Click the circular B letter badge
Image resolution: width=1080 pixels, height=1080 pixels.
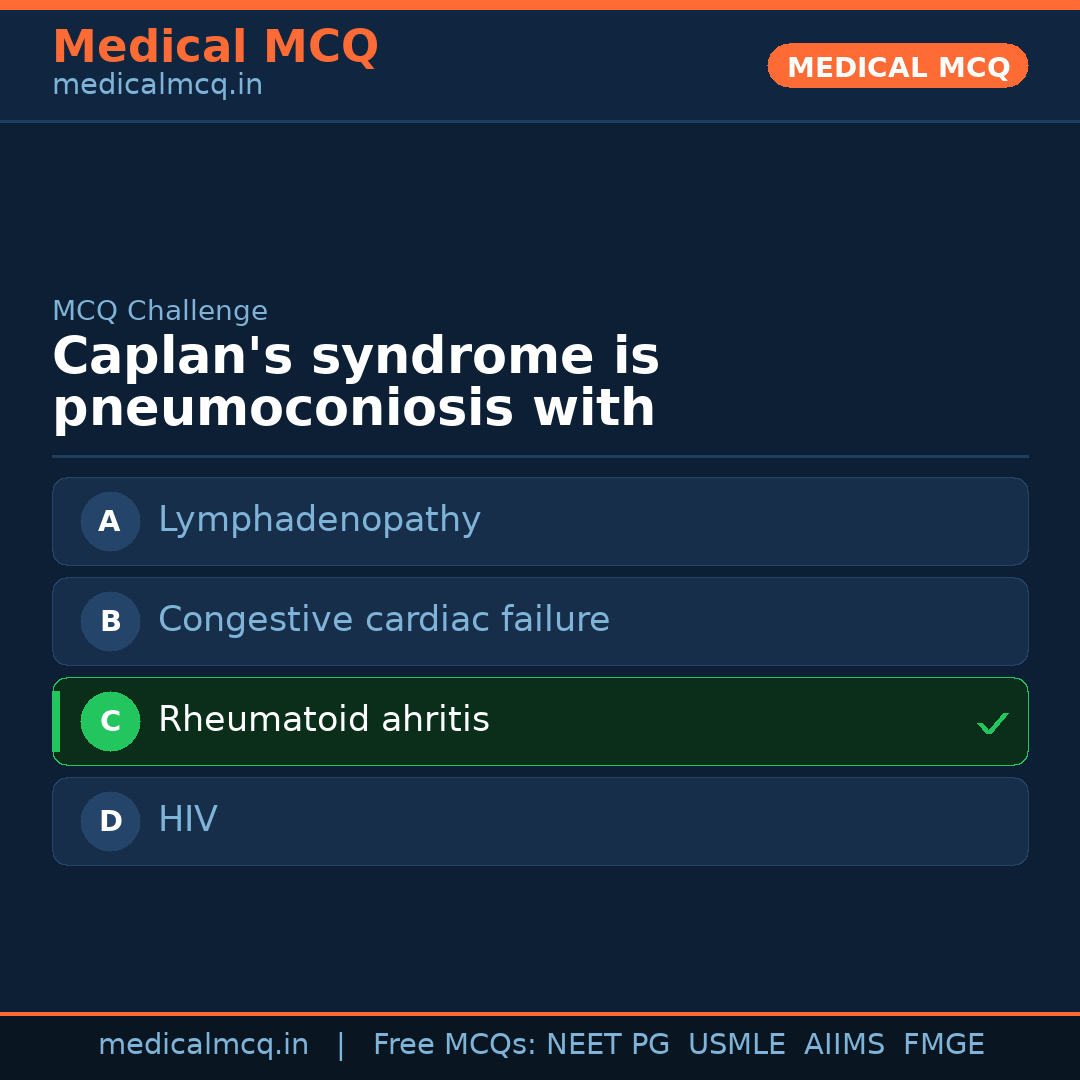coord(110,621)
